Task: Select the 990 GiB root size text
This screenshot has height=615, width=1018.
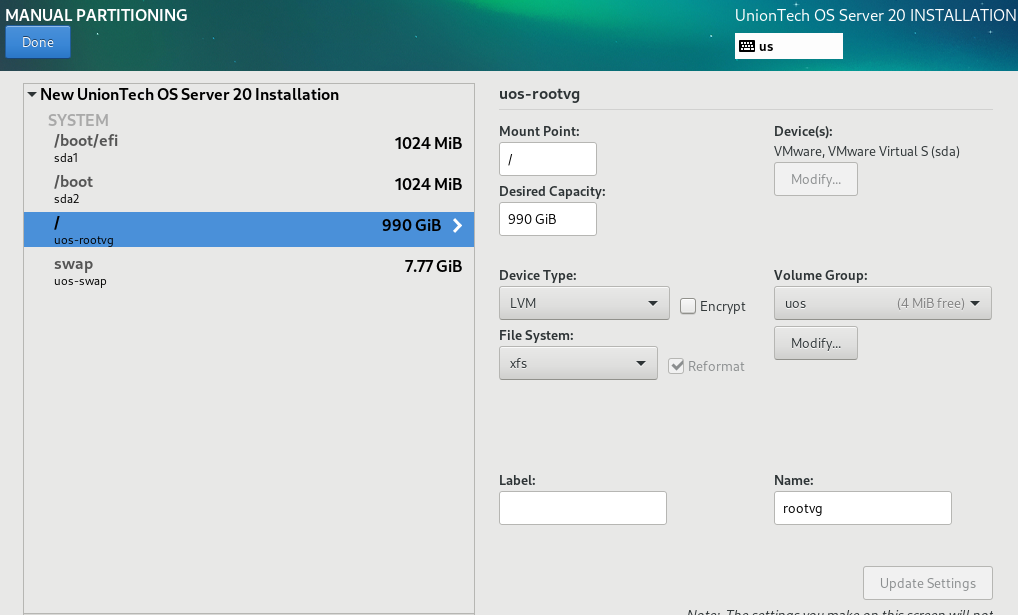Action: 411,225
